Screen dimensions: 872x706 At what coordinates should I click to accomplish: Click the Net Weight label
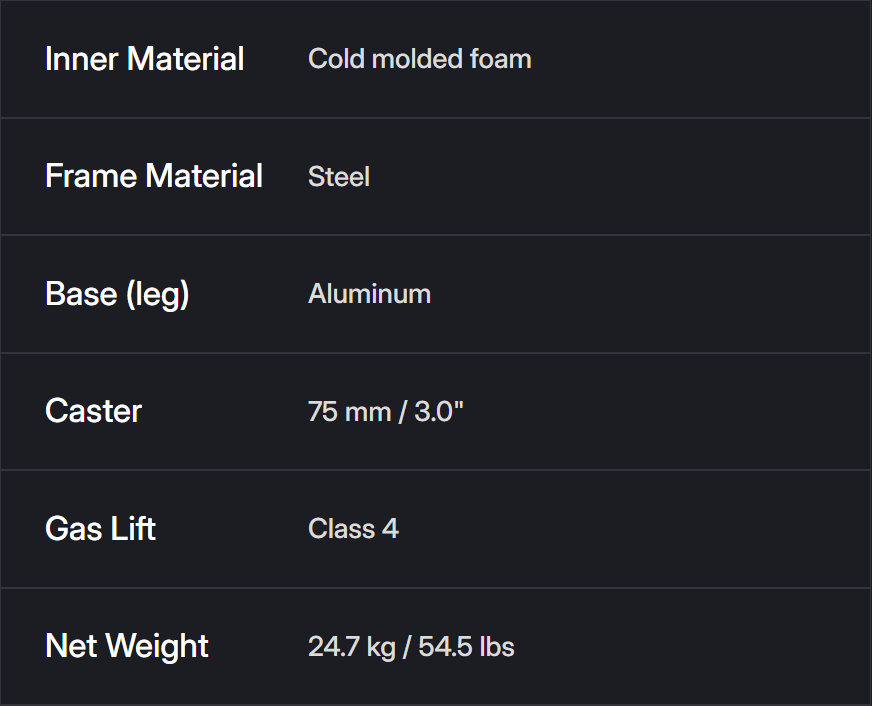point(127,646)
